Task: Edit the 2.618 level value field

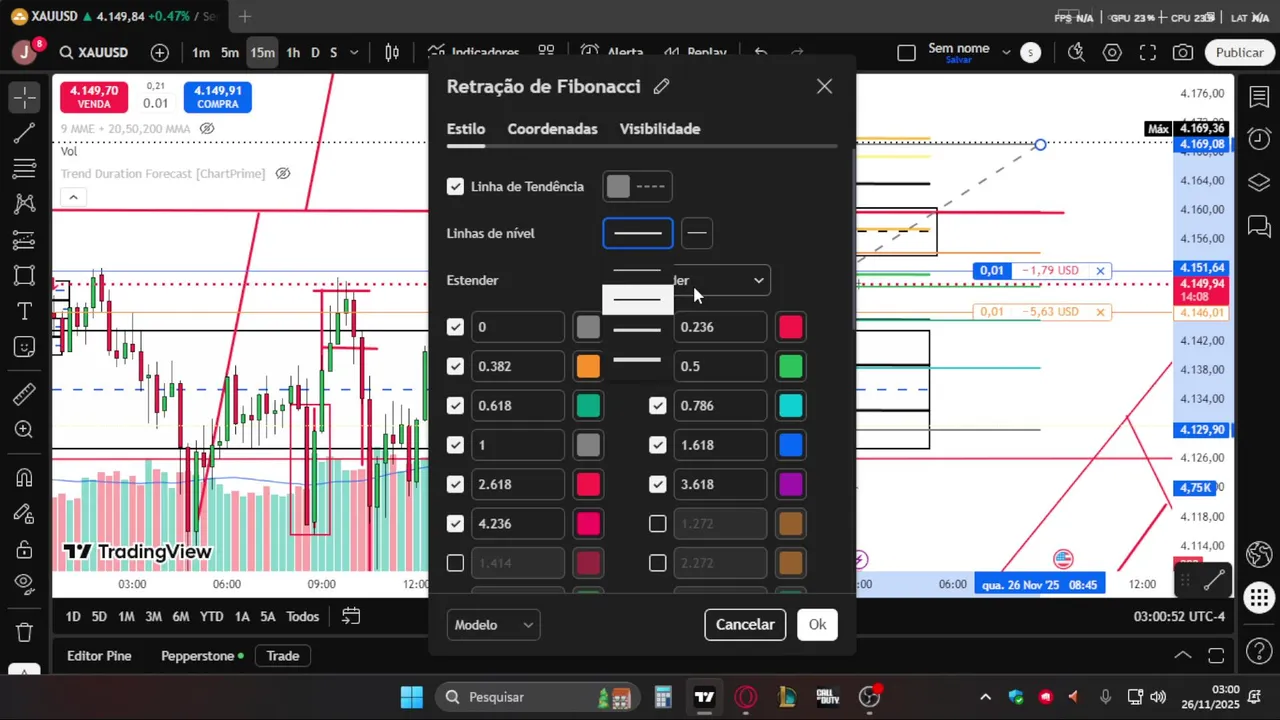Action: [518, 484]
